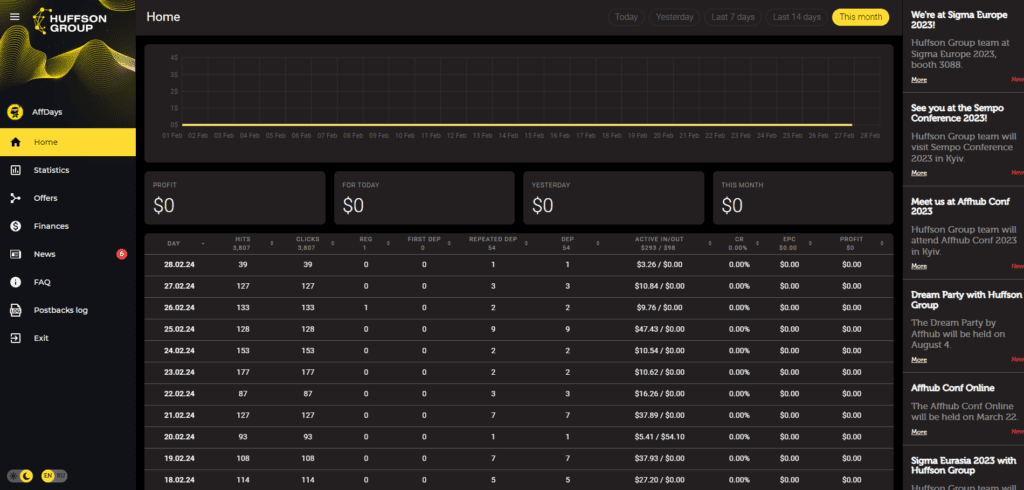Open More link under Dream Party news
The height and width of the screenshot is (490, 1024).
coord(919,360)
